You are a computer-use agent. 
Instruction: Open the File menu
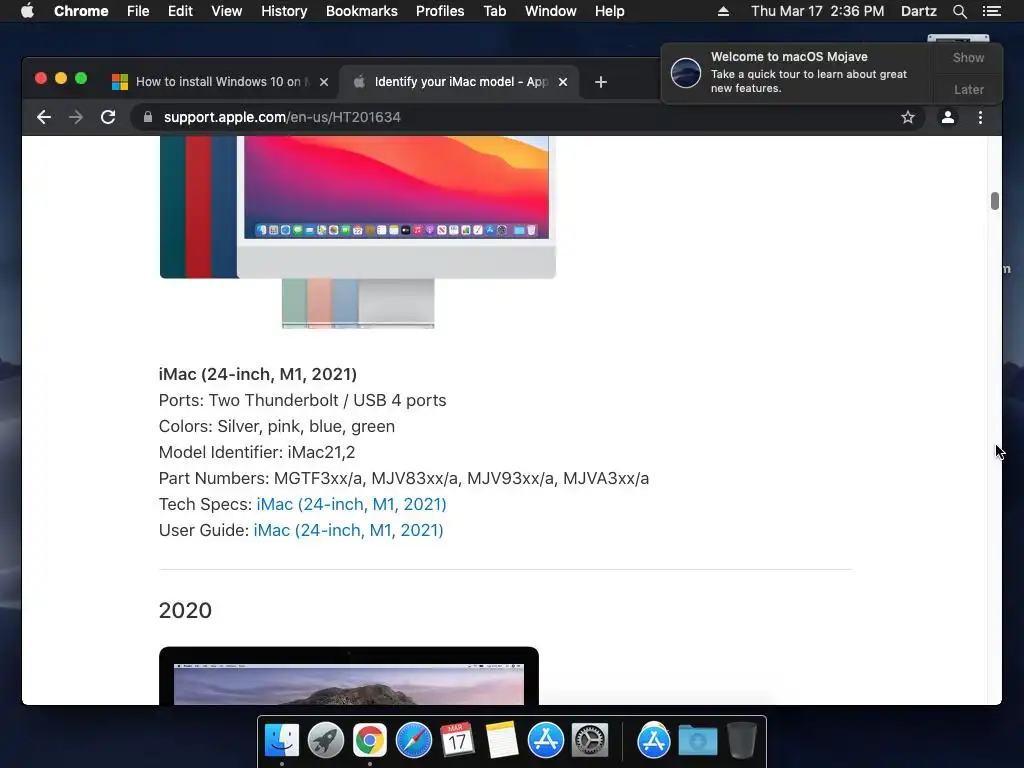pos(138,11)
